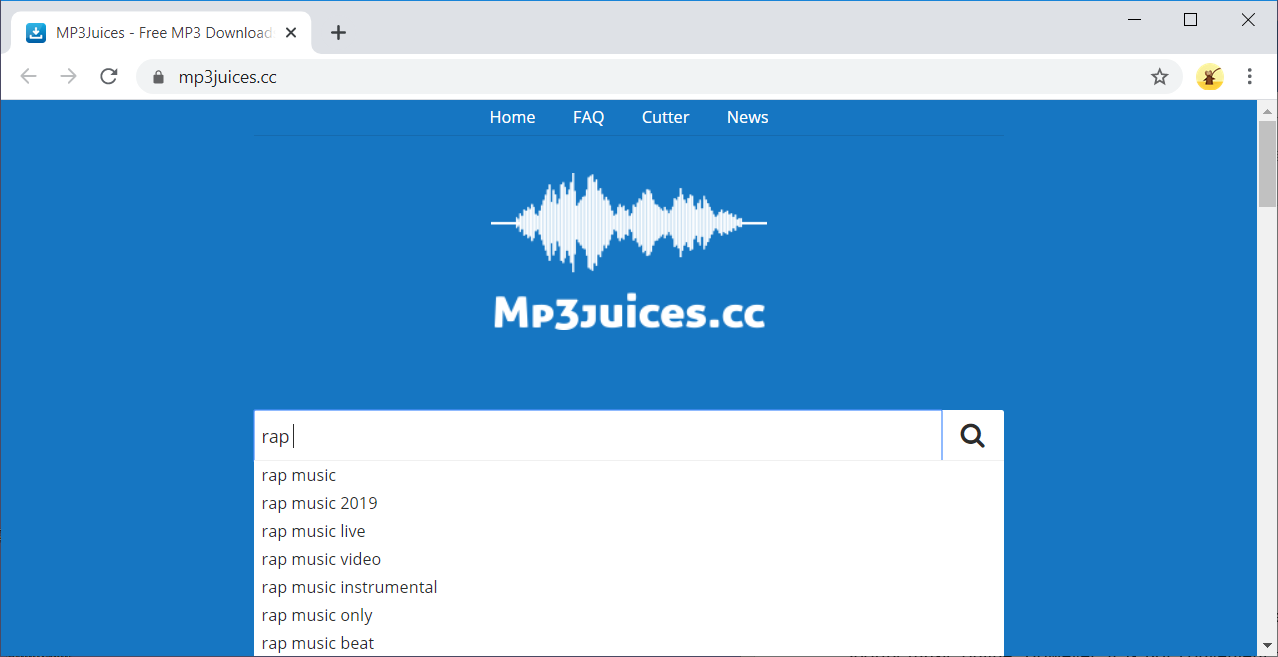Click the padlock site info icon
The height and width of the screenshot is (657, 1278).
(x=157, y=77)
